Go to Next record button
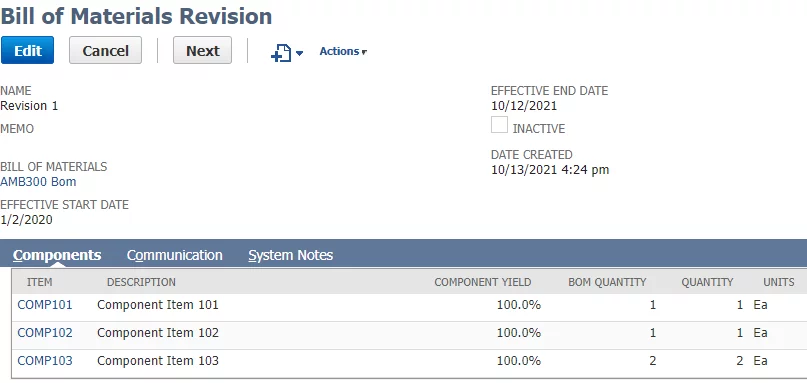Screen dimensions: 807x383 [202, 50]
